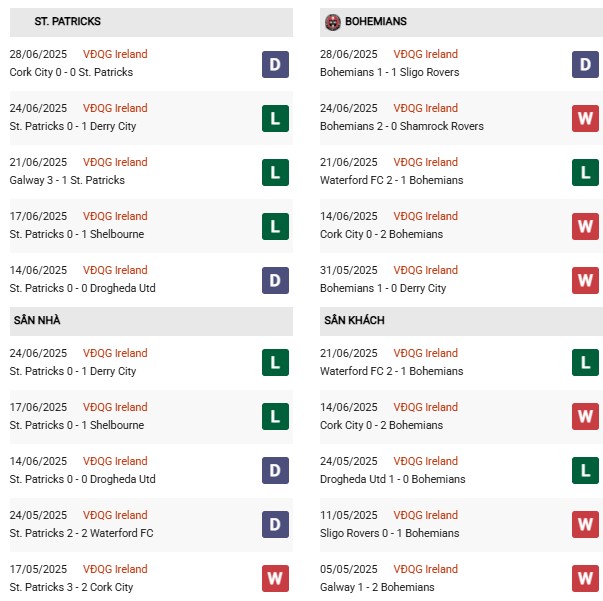Click the W badge for Bohemians 2 - 0 Shamrock Rovers
This screenshot has height=601, width=603.
pyautogui.click(x=585, y=119)
